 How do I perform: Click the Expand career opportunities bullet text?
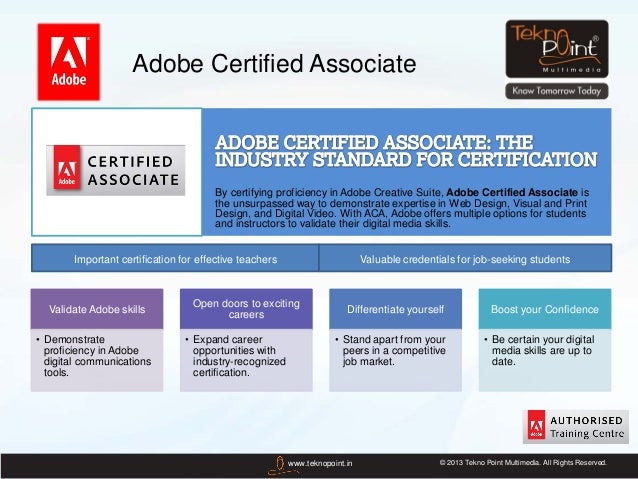tap(239, 356)
